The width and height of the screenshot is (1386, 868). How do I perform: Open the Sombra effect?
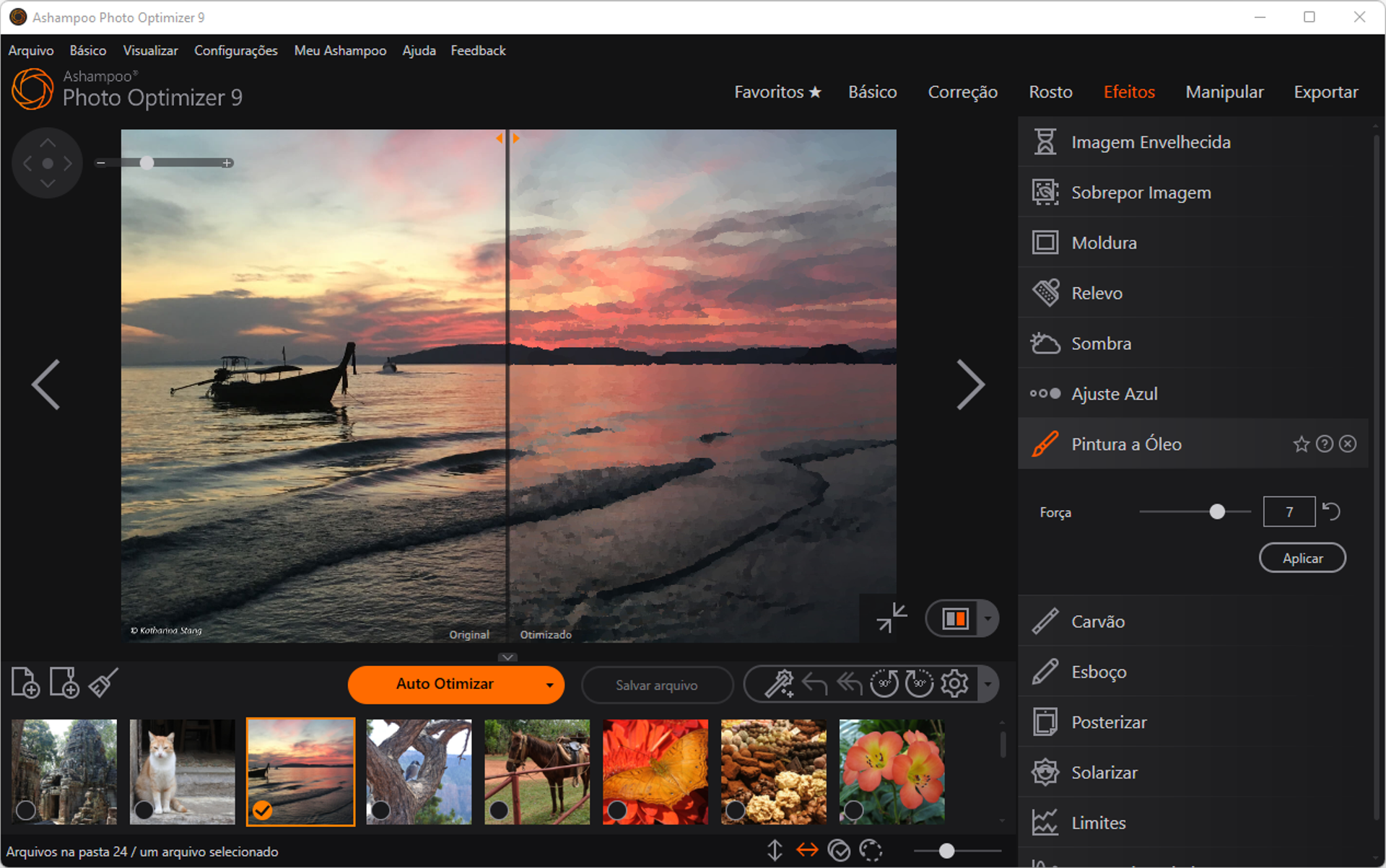click(1101, 343)
